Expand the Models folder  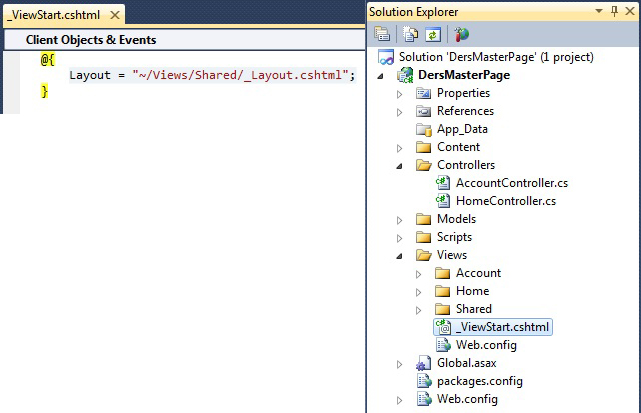point(399,220)
